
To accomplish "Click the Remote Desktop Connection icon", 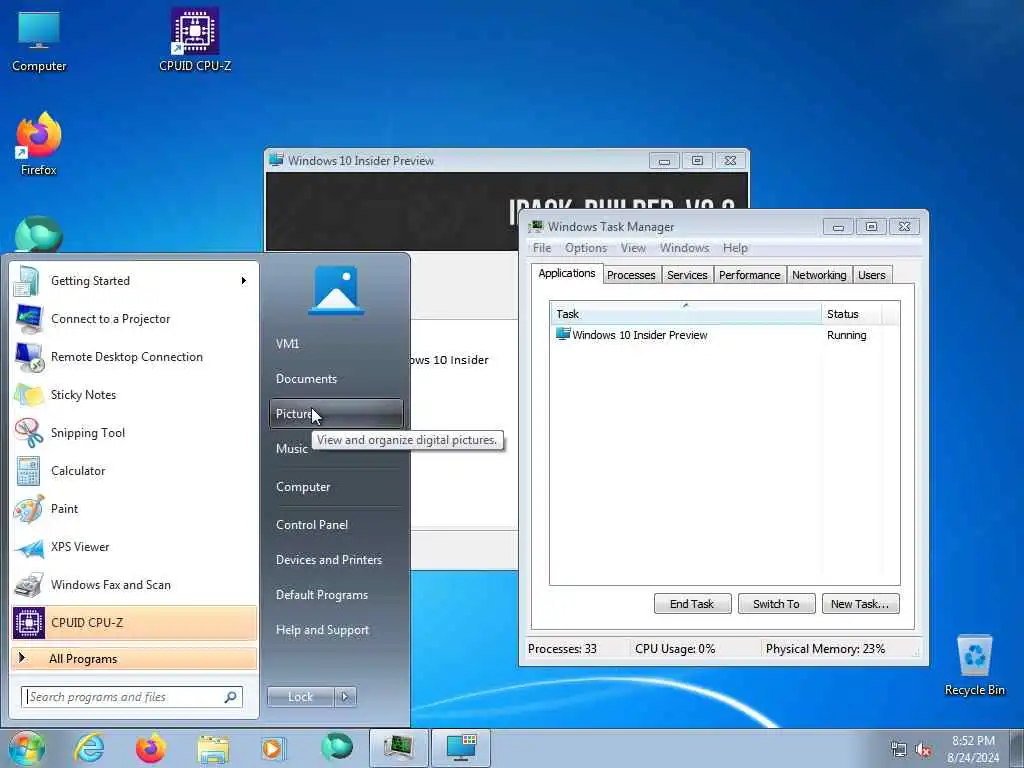I will [28, 357].
